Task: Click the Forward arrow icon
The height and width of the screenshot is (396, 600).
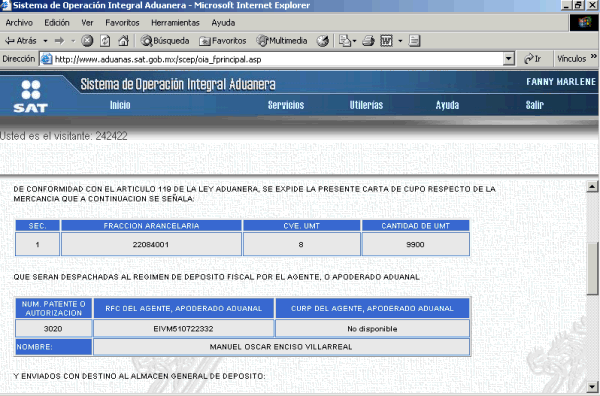Action: 59,41
